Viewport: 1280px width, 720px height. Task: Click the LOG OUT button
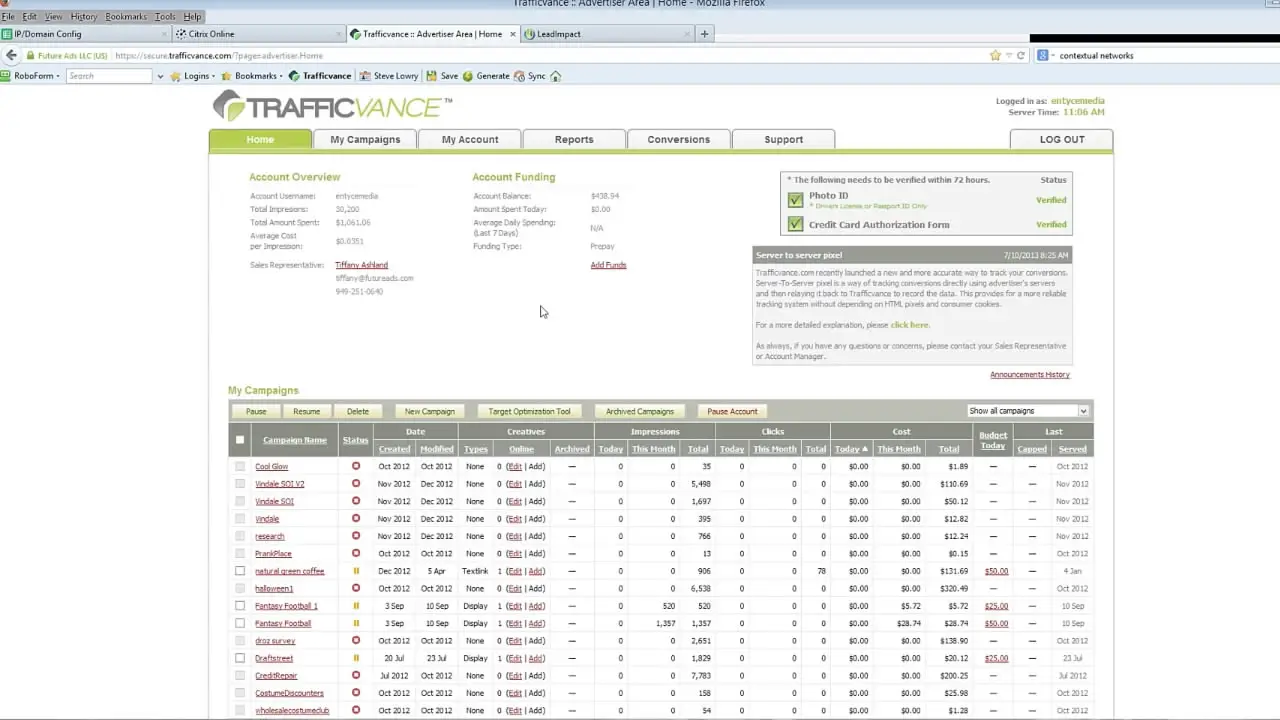(x=1061, y=139)
